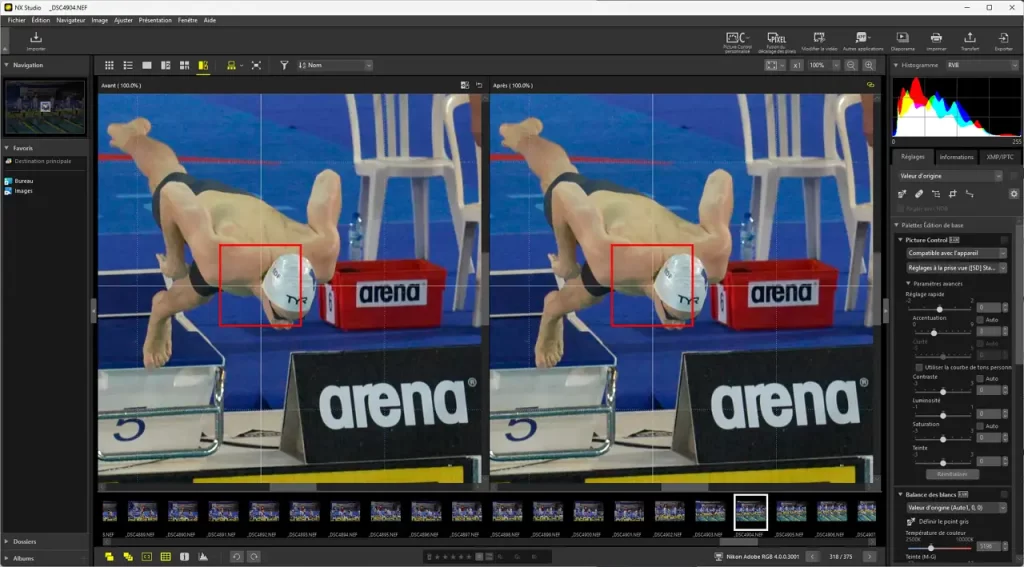This screenshot has height=567, width=1024.
Task: Adjust the Réglage rapide slider
Action: (x=939, y=308)
